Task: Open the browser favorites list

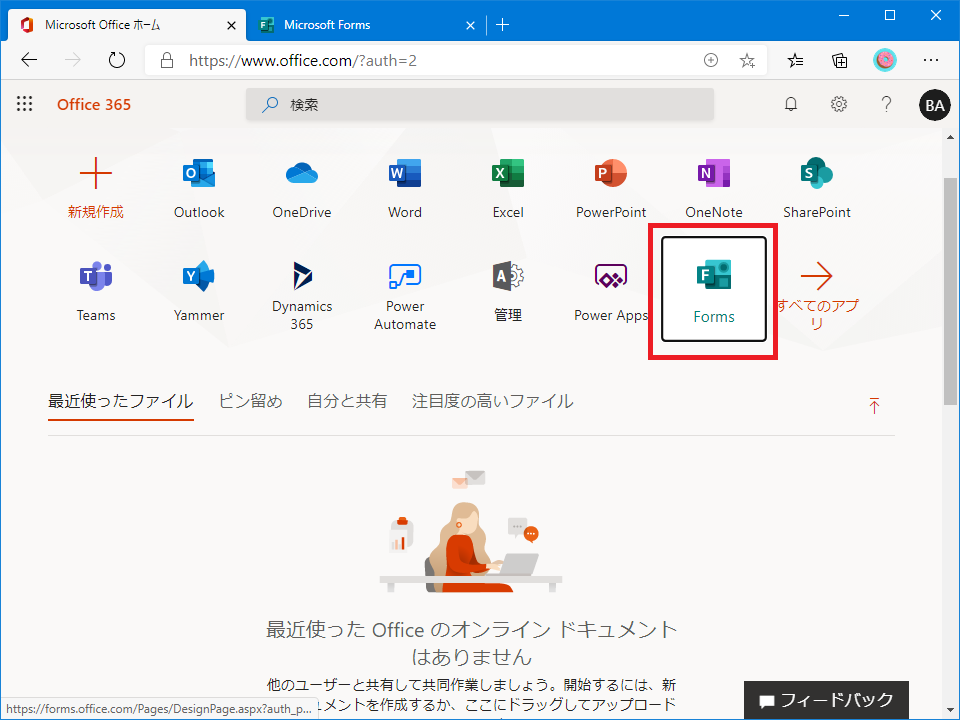Action: (x=795, y=60)
